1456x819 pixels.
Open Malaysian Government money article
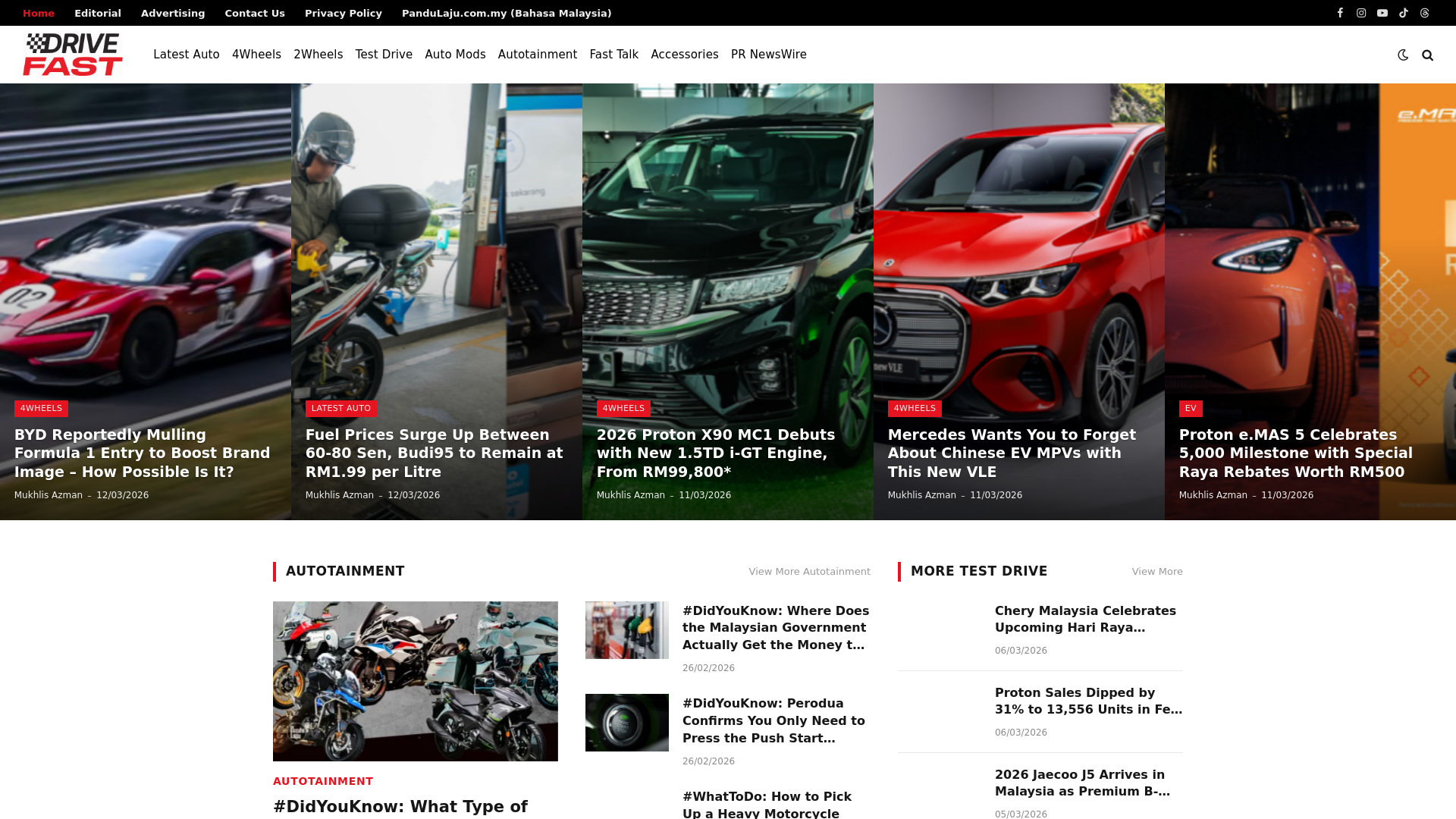tap(776, 628)
